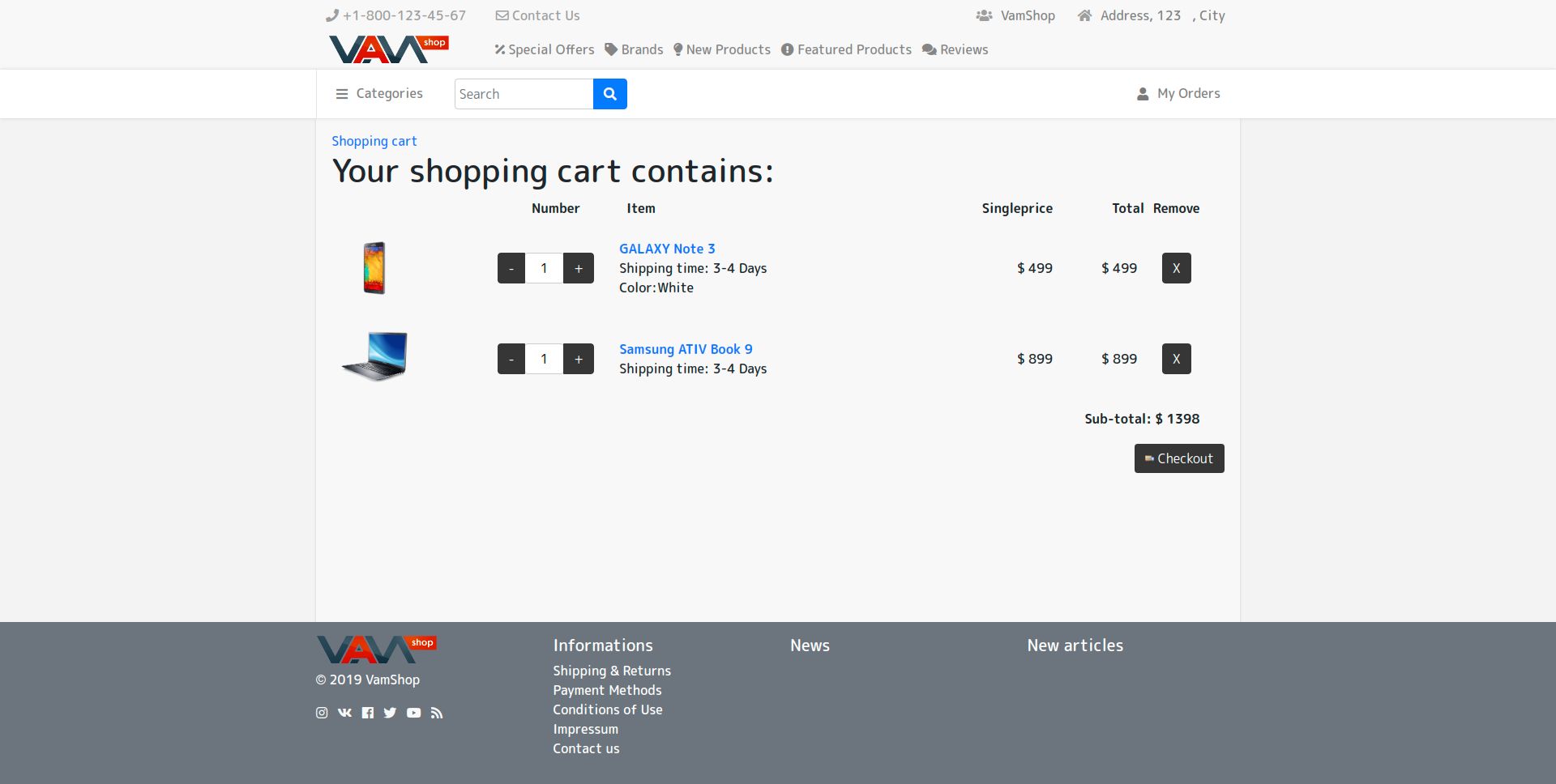Image resolution: width=1556 pixels, height=784 pixels.
Task: Go to New Products page
Action: pyautogui.click(x=722, y=49)
